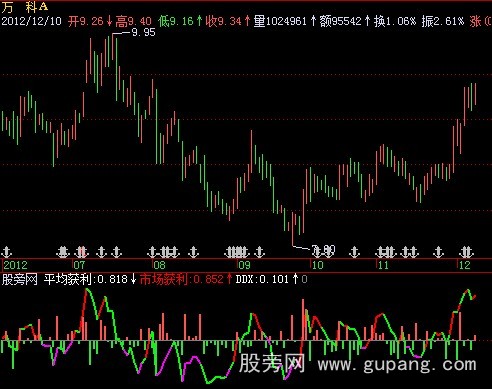Select the candlestick at the 9.95 peak
The height and width of the screenshot is (389, 492).
click(112, 46)
